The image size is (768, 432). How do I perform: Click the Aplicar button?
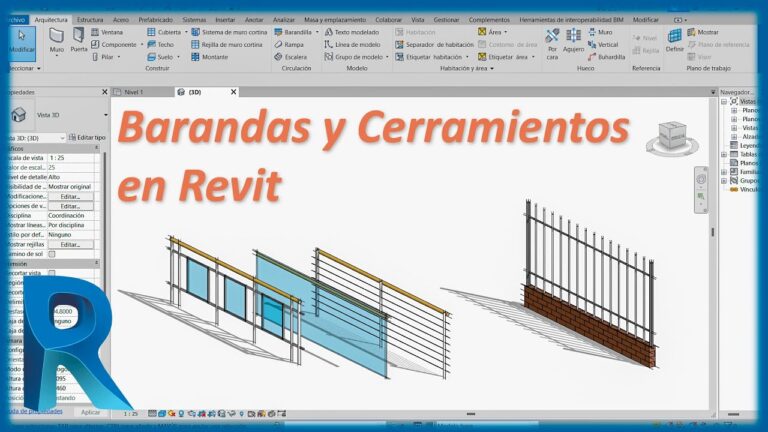point(90,412)
